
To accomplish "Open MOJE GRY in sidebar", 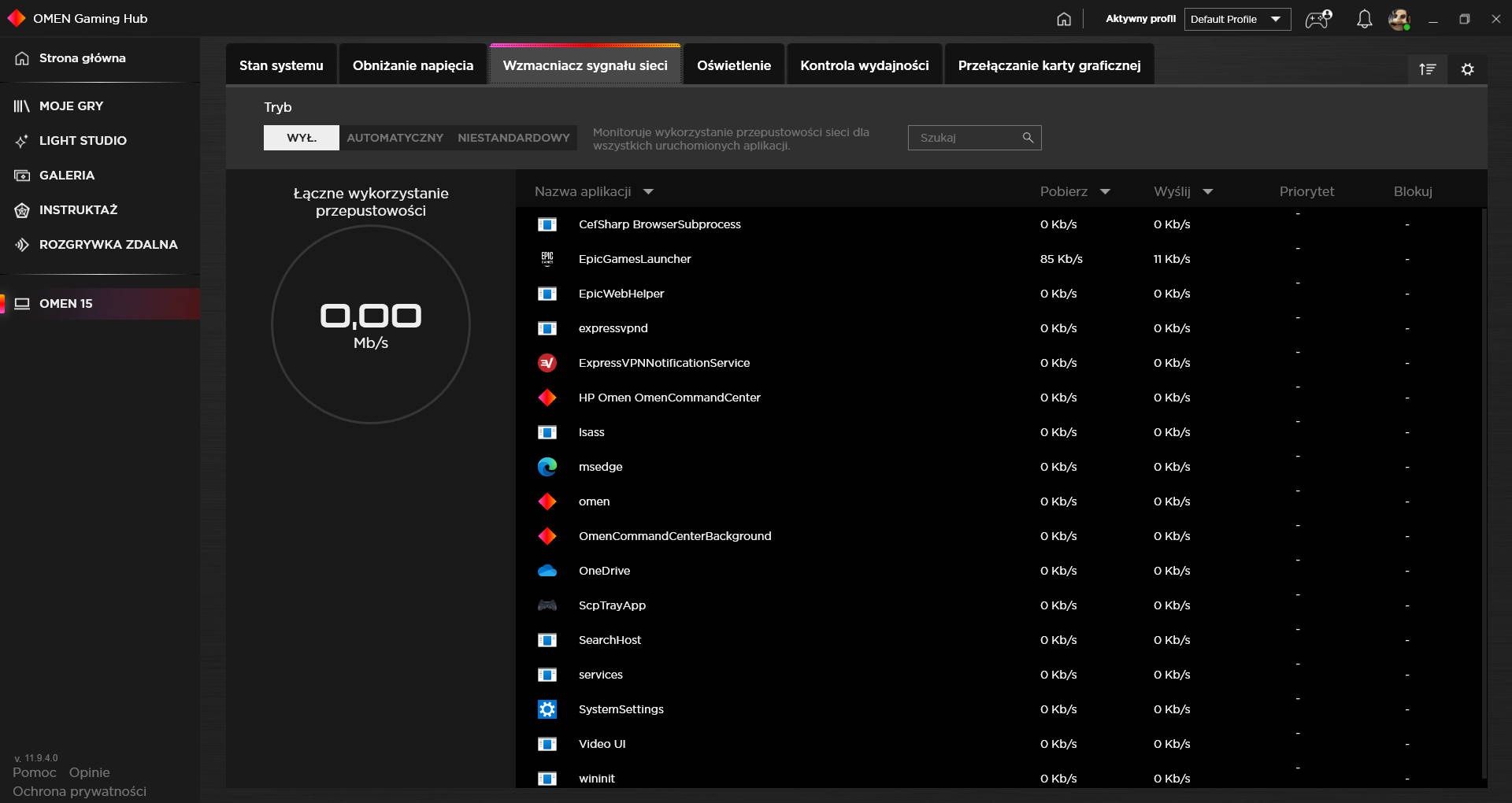I will pyautogui.click(x=100, y=106).
